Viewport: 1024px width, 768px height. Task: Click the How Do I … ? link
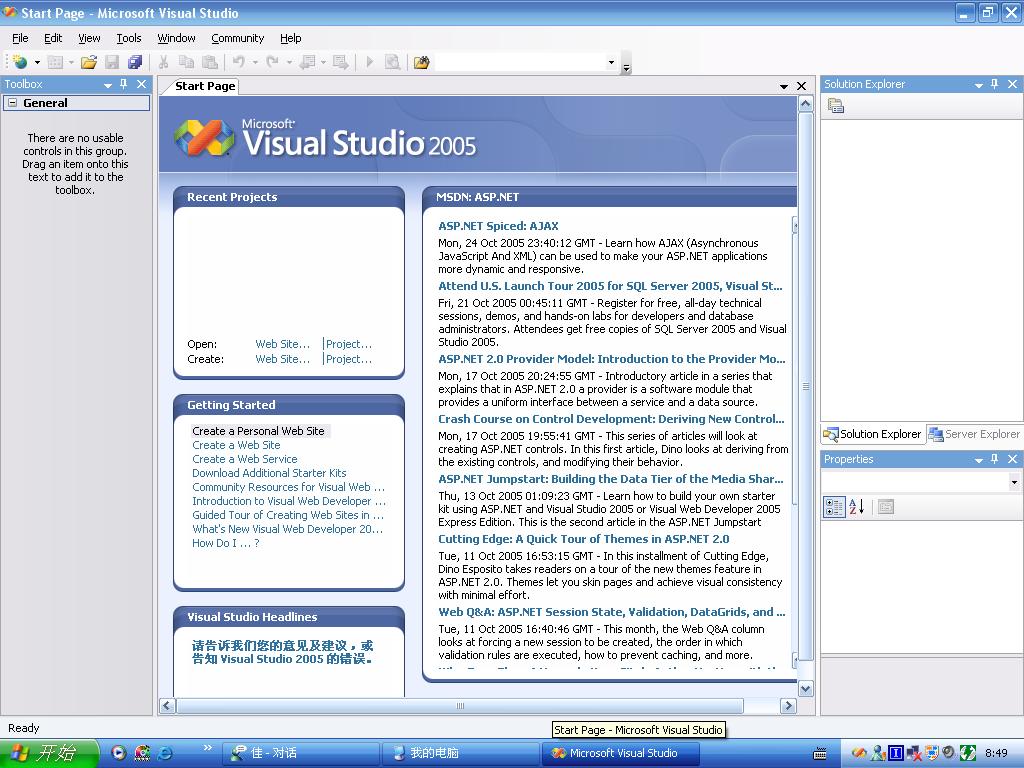point(225,543)
